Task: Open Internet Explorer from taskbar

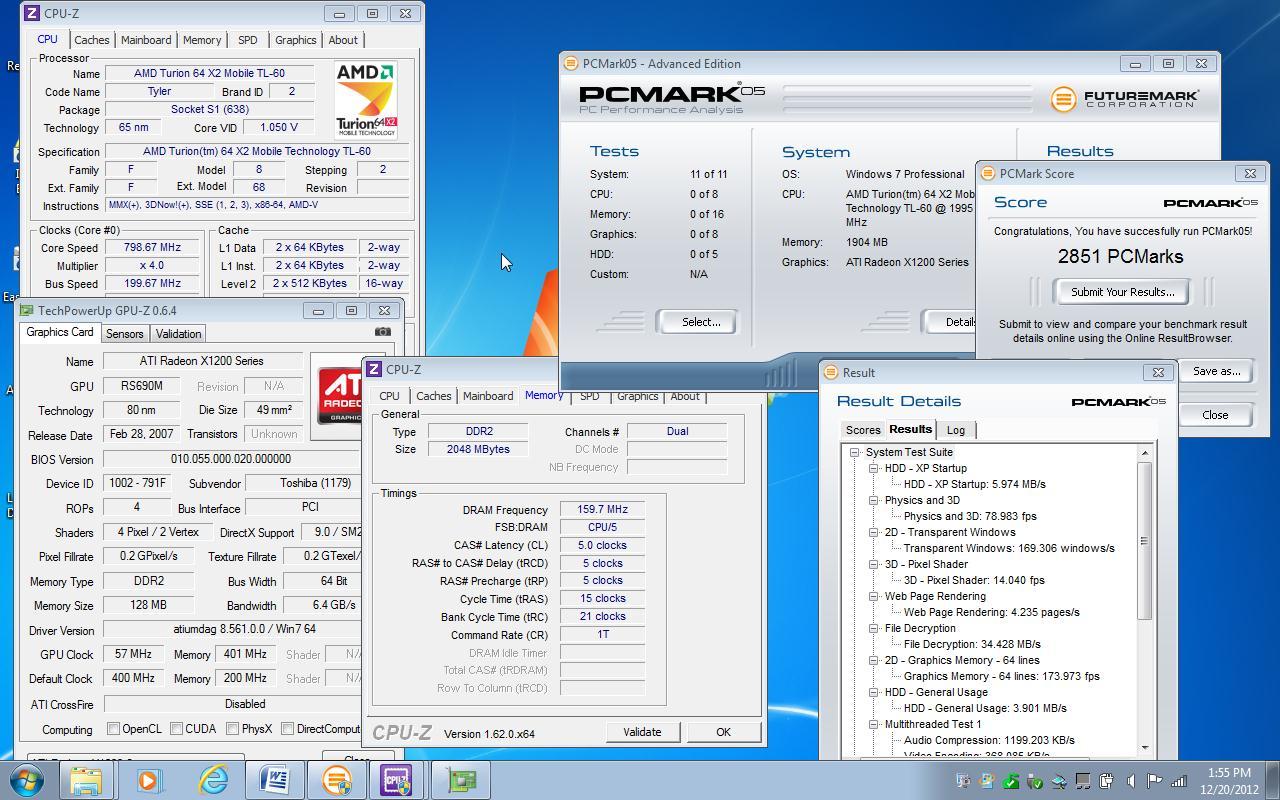Action: click(x=213, y=780)
